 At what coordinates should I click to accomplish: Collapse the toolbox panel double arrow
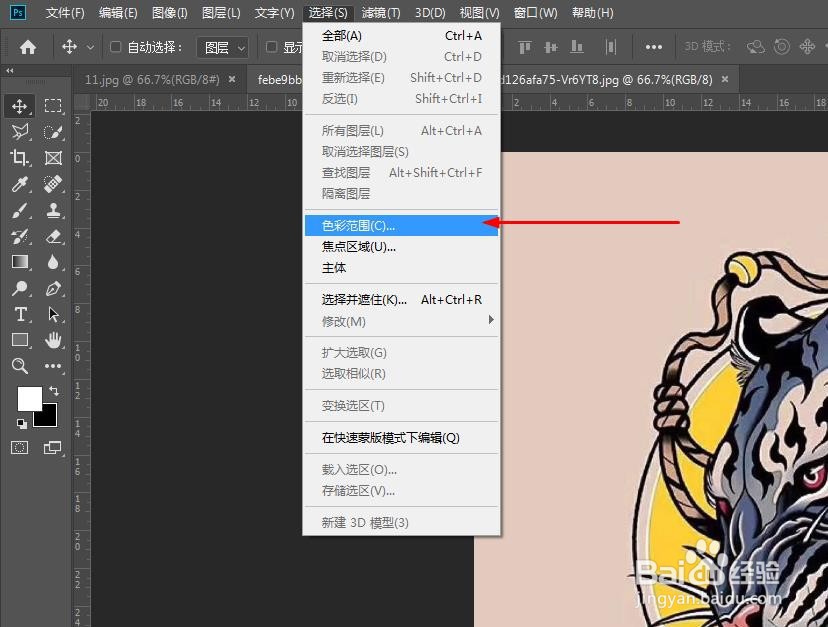10,70
